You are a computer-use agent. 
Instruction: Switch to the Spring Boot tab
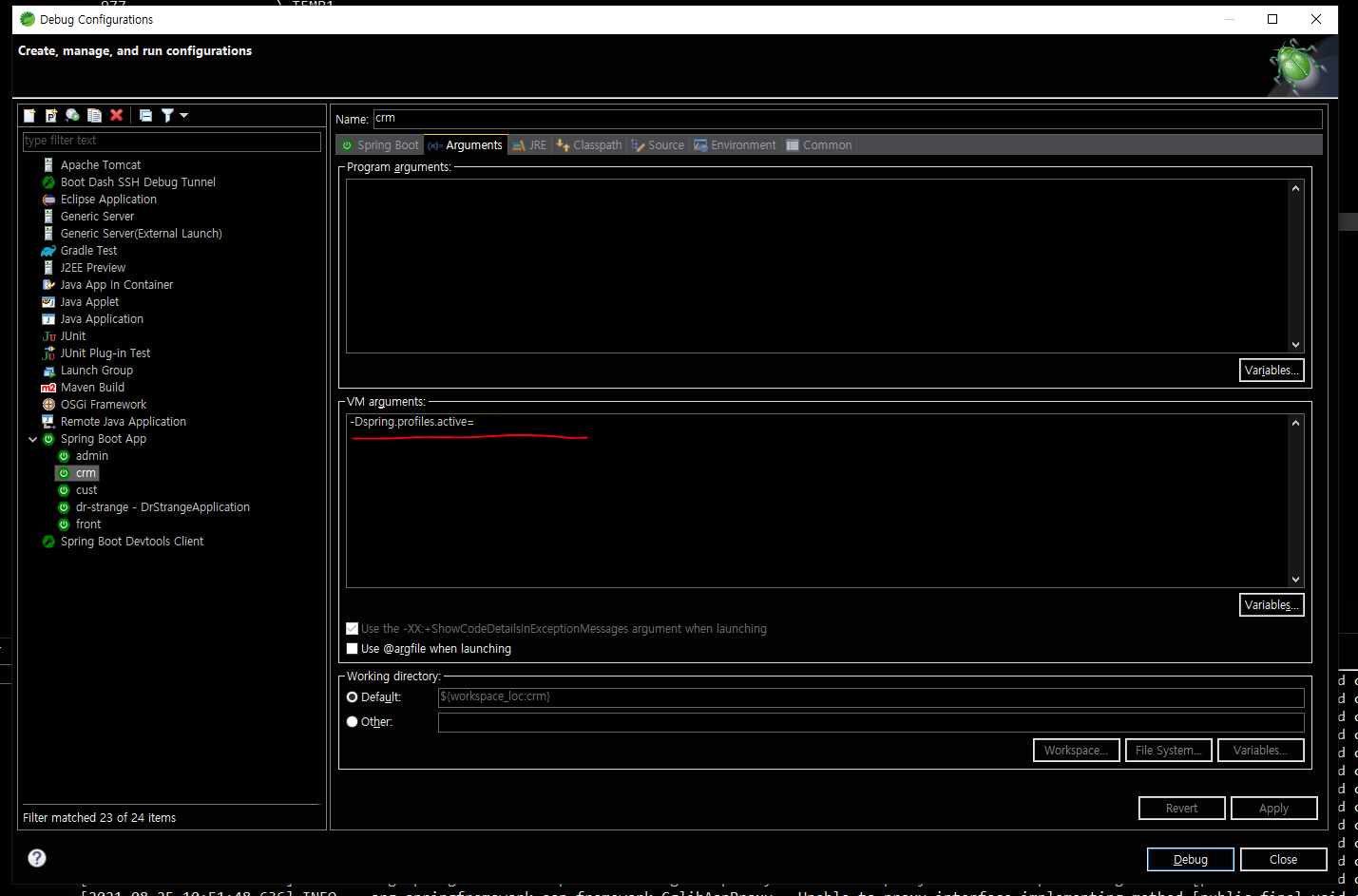[x=380, y=145]
